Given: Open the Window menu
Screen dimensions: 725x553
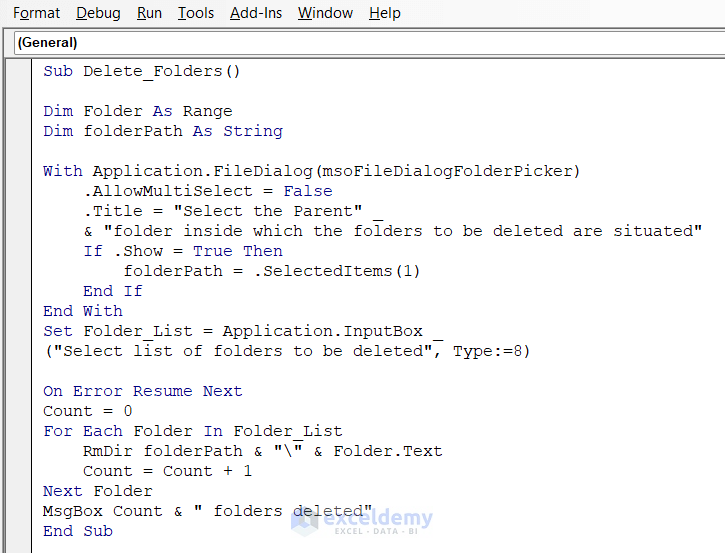Looking at the screenshot, I should point(325,13).
